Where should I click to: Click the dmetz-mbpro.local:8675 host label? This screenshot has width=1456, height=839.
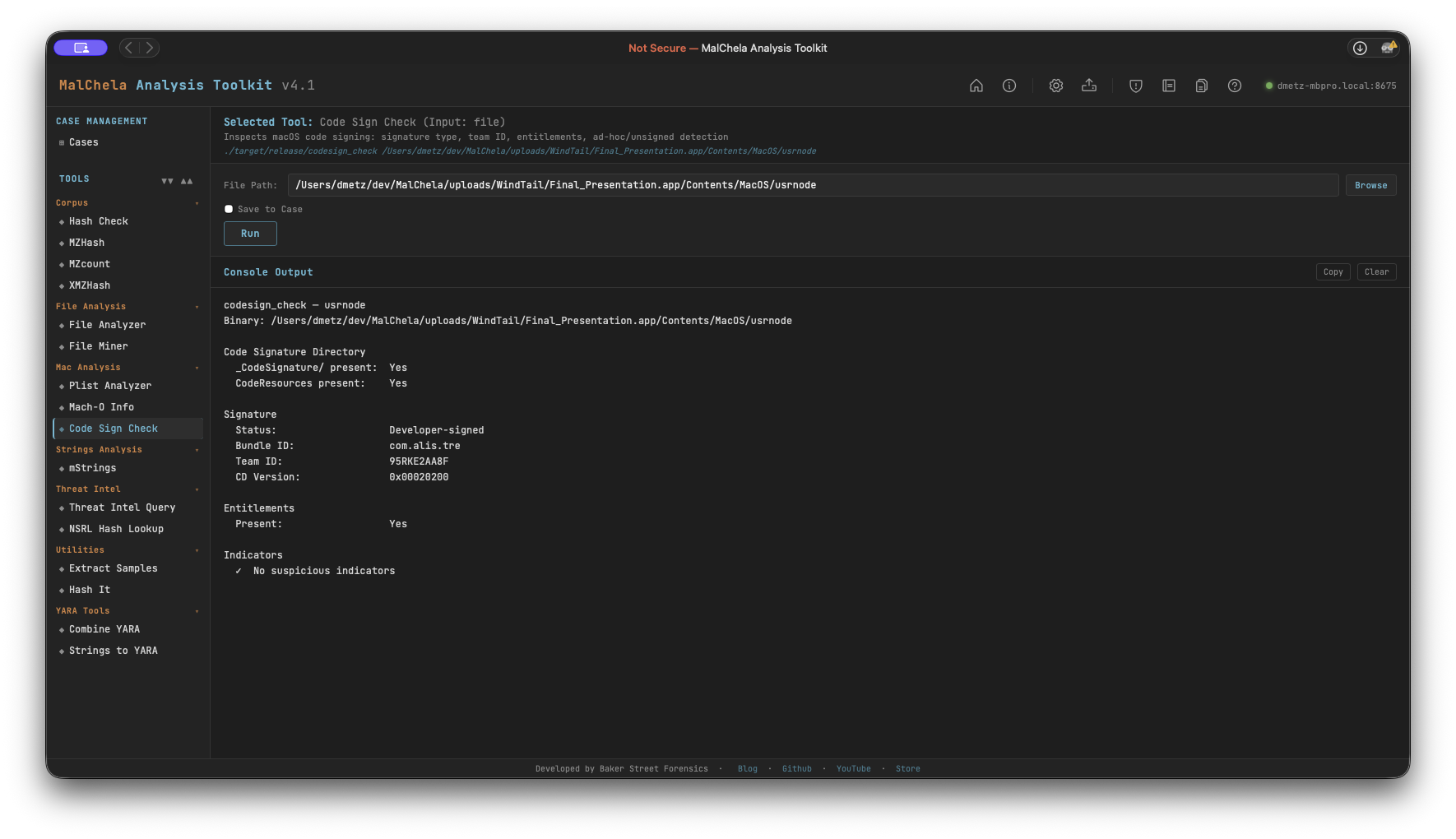click(1337, 86)
